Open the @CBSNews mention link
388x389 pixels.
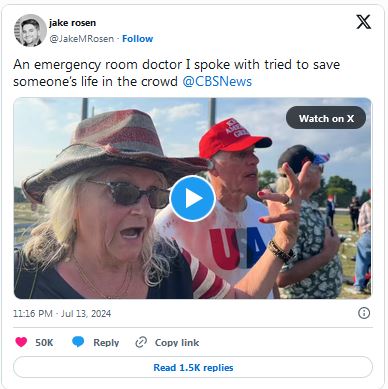(x=217, y=82)
